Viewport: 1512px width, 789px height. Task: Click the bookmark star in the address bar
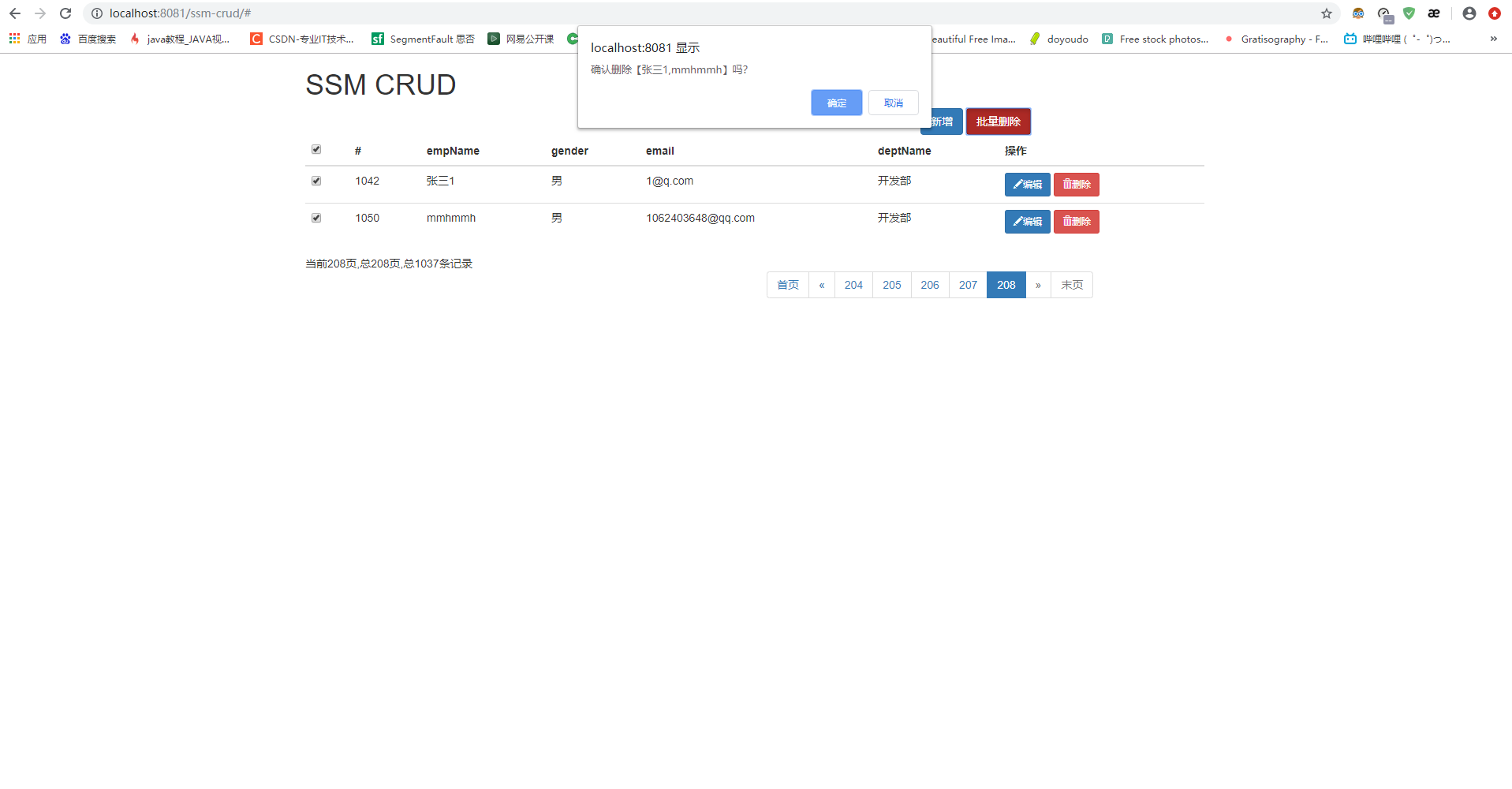[1327, 13]
